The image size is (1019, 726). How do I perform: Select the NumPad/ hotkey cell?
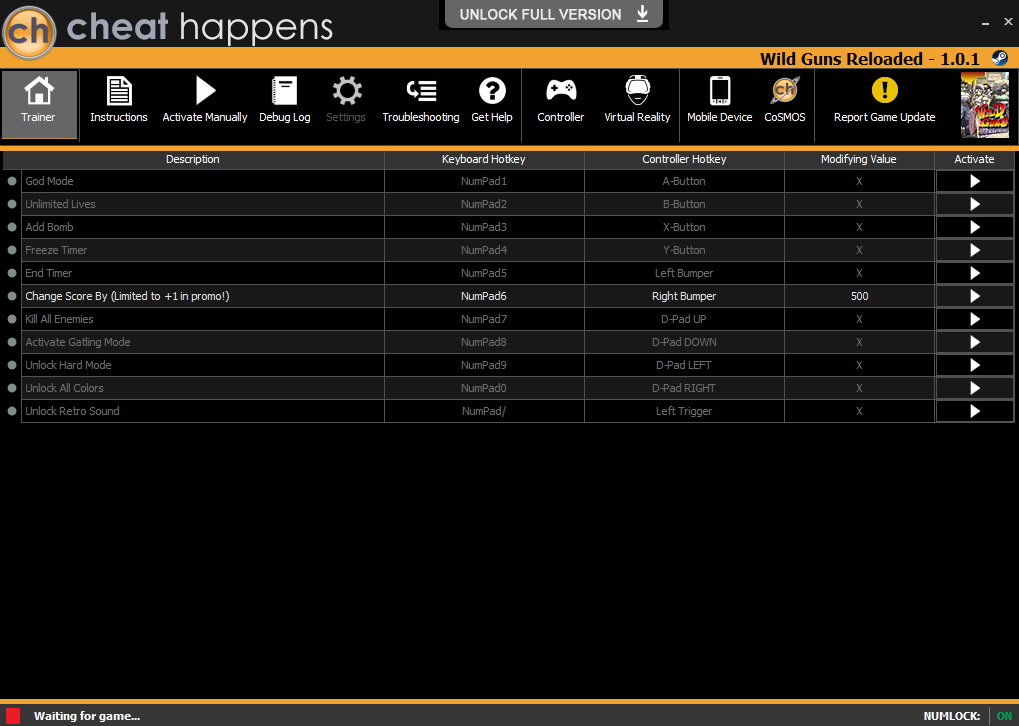coord(484,411)
